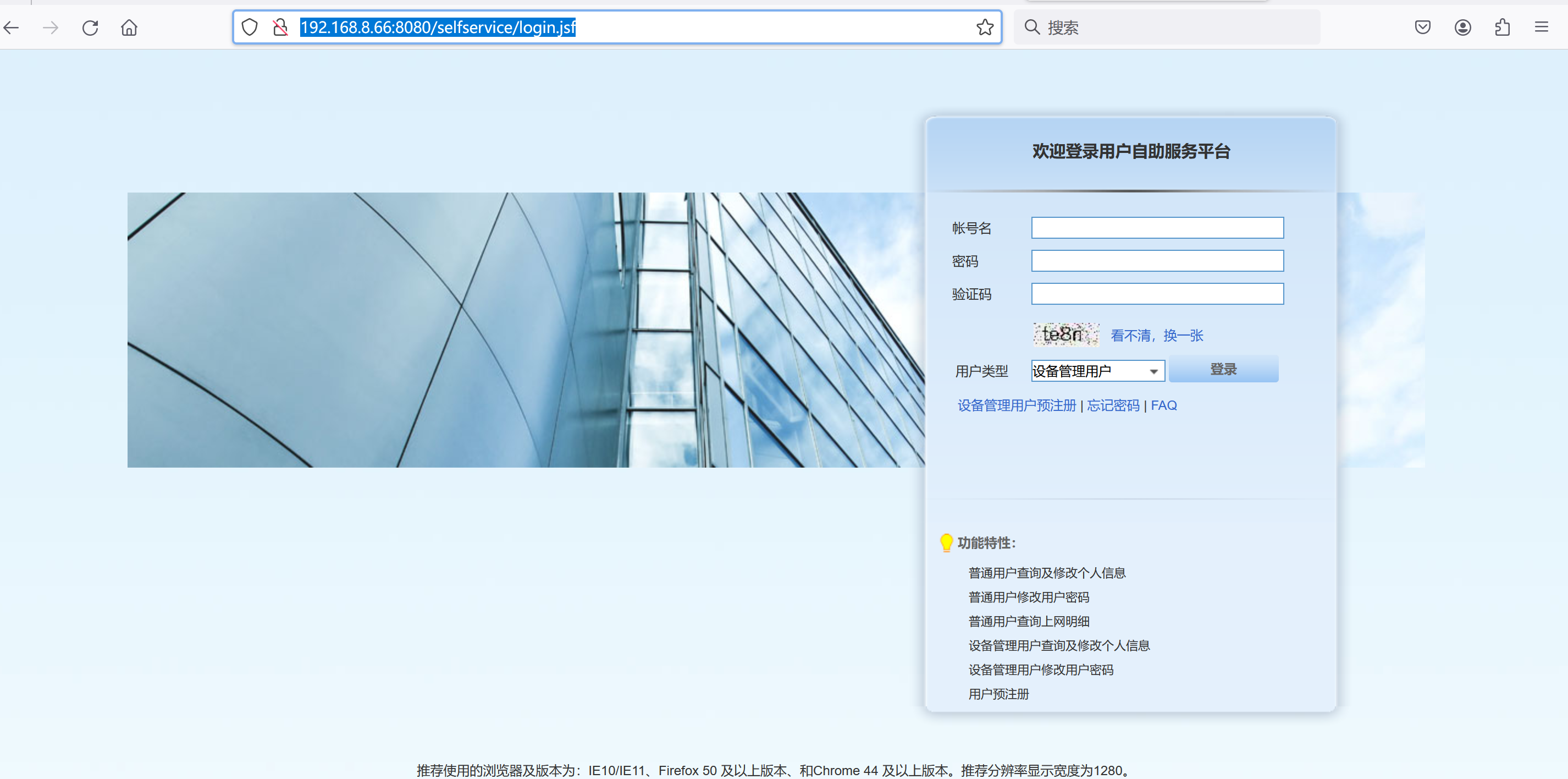Open the extensions puzzle icon
The width and height of the screenshot is (1568, 779).
(x=1502, y=28)
